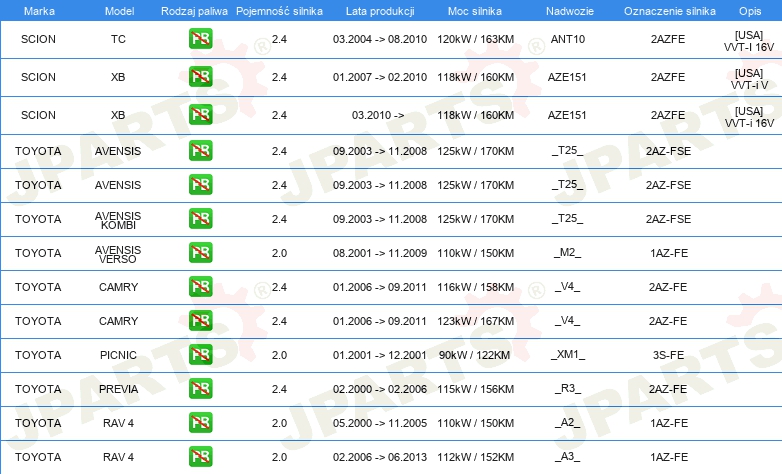This screenshot has width=782, height=474.
Task: Select the PREVIA model cell
Action: pos(118,388)
